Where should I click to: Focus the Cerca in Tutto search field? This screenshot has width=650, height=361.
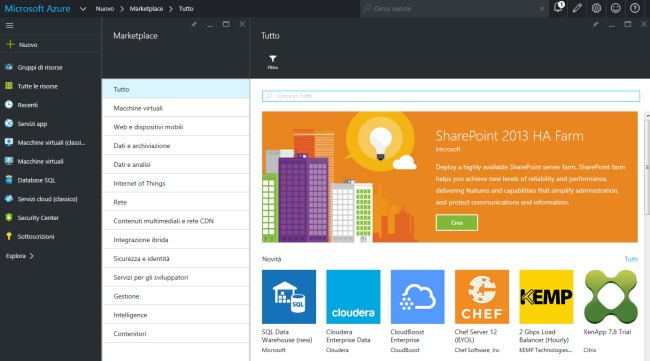point(451,96)
